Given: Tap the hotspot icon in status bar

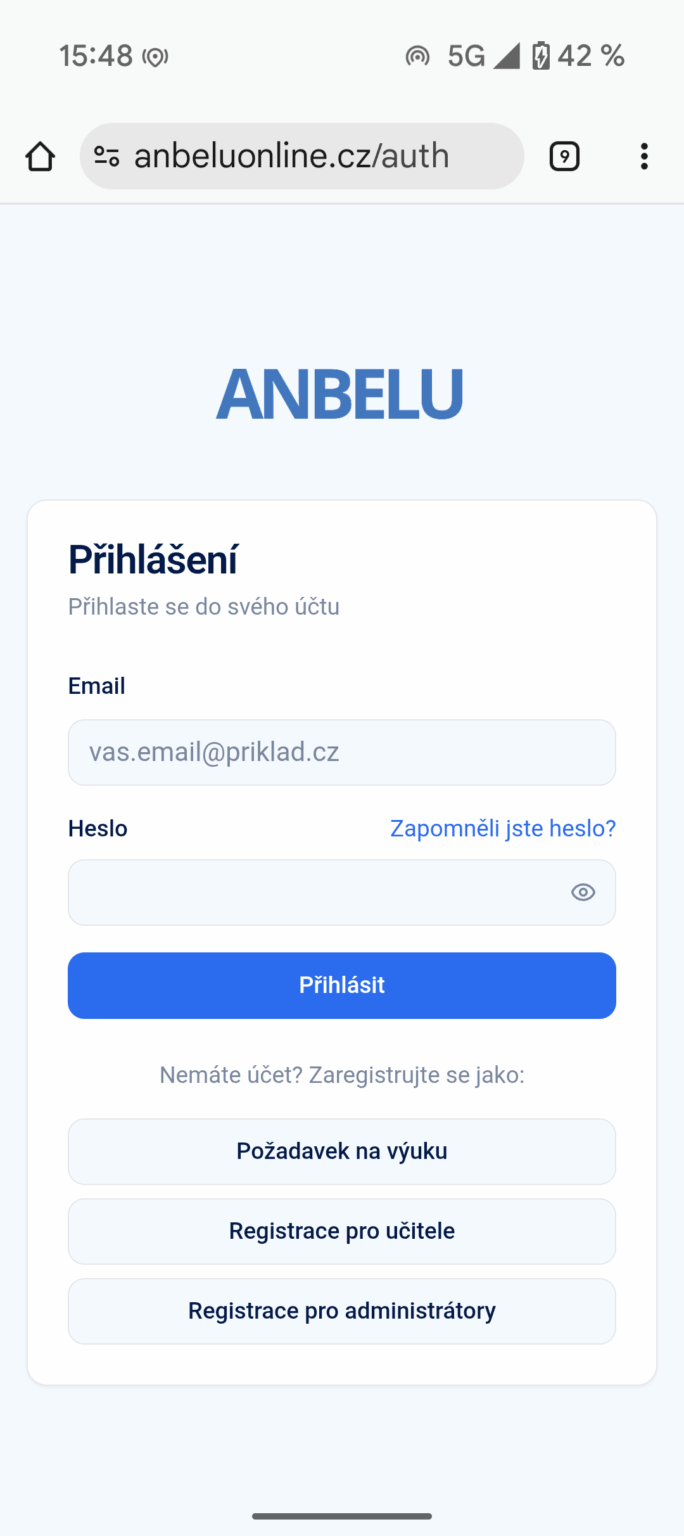Looking at the screenshot, I should [x=417, y=56].
